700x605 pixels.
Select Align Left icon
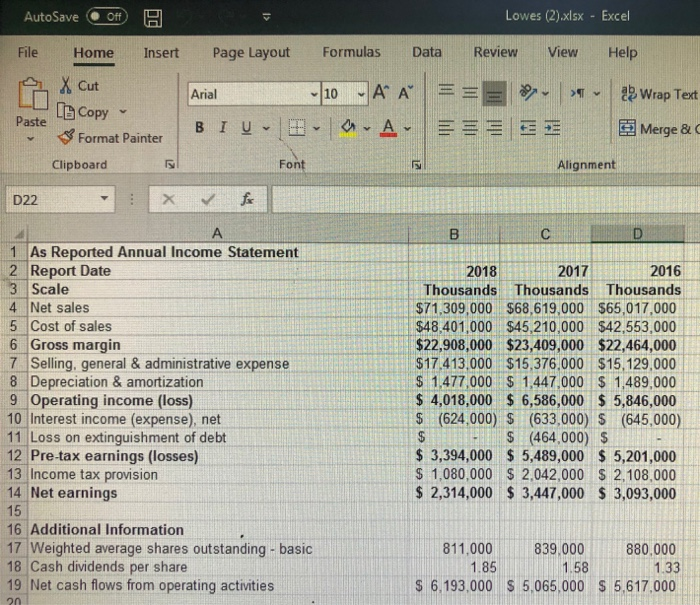[x=445, y=128]
